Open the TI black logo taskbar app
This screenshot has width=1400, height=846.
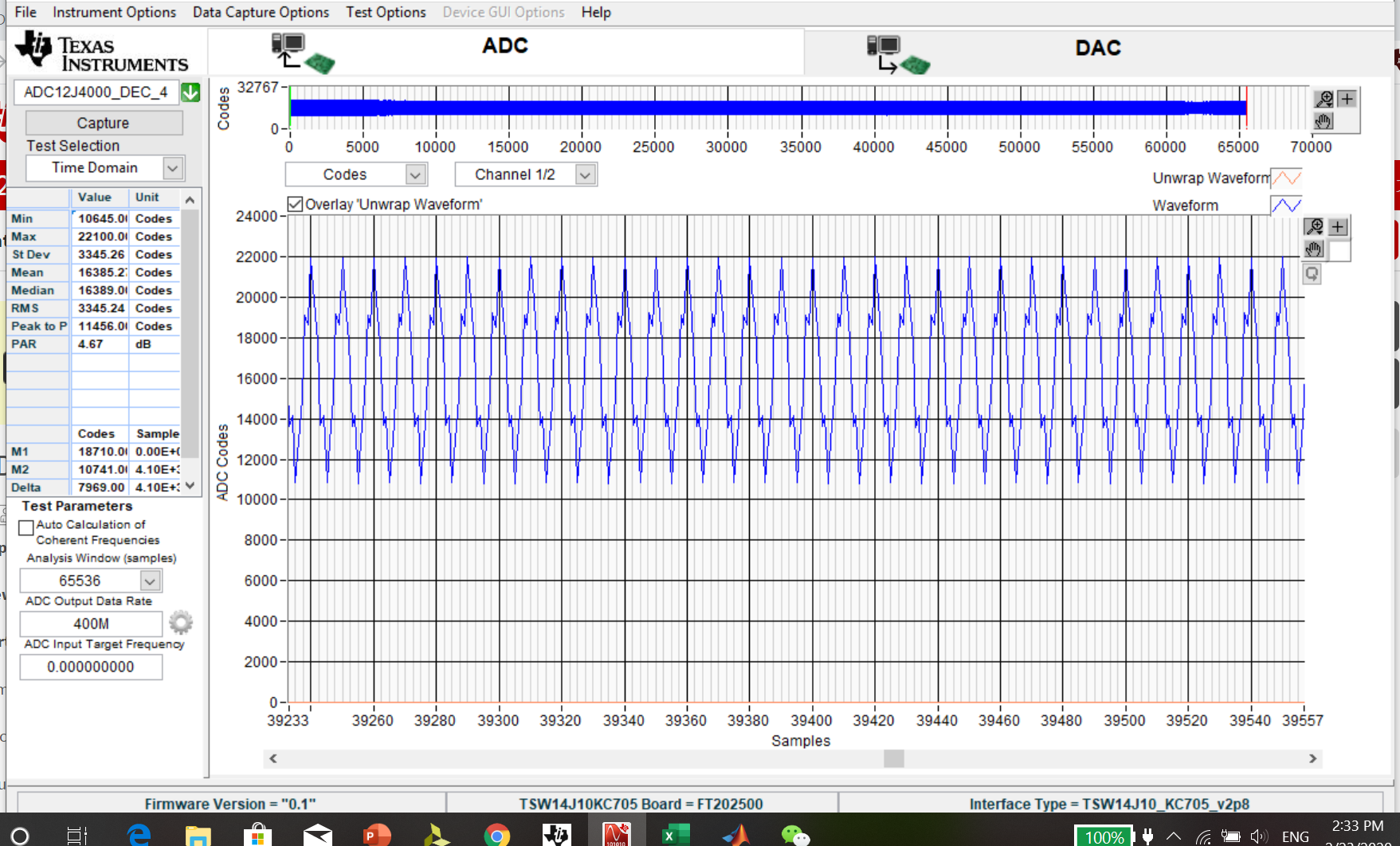tap(556, 835)
